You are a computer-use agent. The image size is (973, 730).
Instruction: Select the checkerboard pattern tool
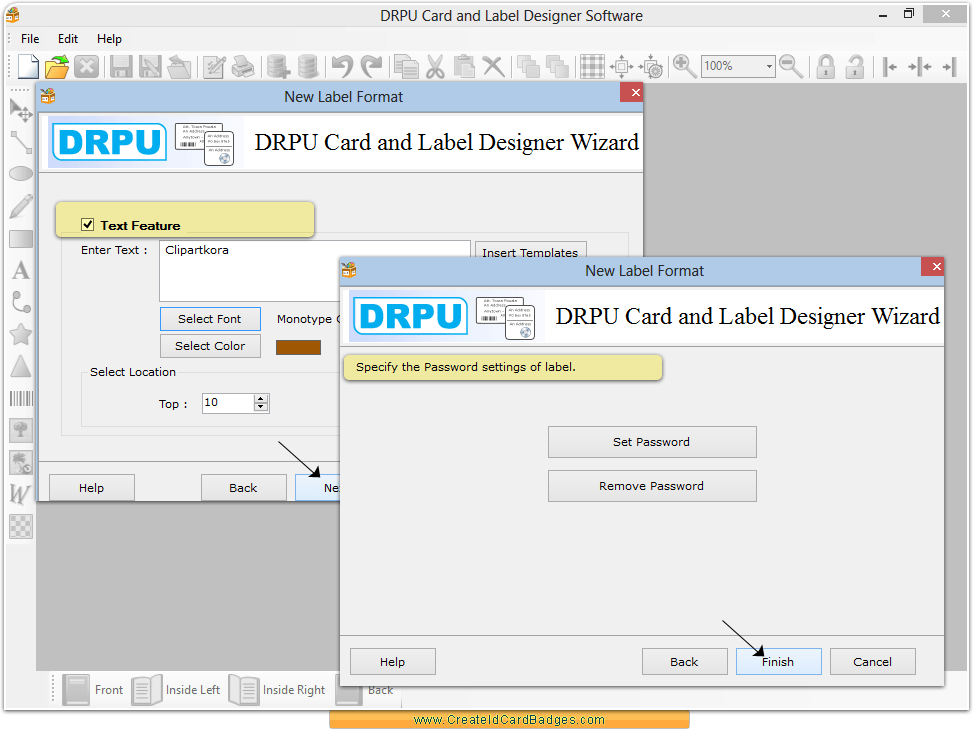point(21,527)
